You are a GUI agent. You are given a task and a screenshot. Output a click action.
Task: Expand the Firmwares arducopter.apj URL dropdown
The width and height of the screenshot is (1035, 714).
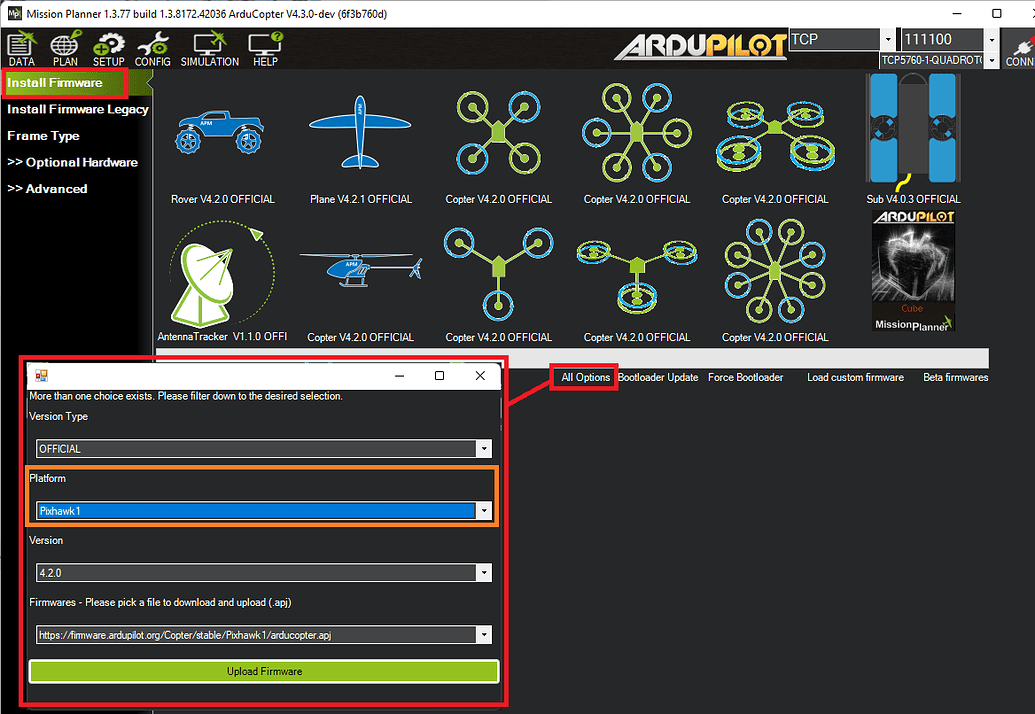tap(484, 635)
